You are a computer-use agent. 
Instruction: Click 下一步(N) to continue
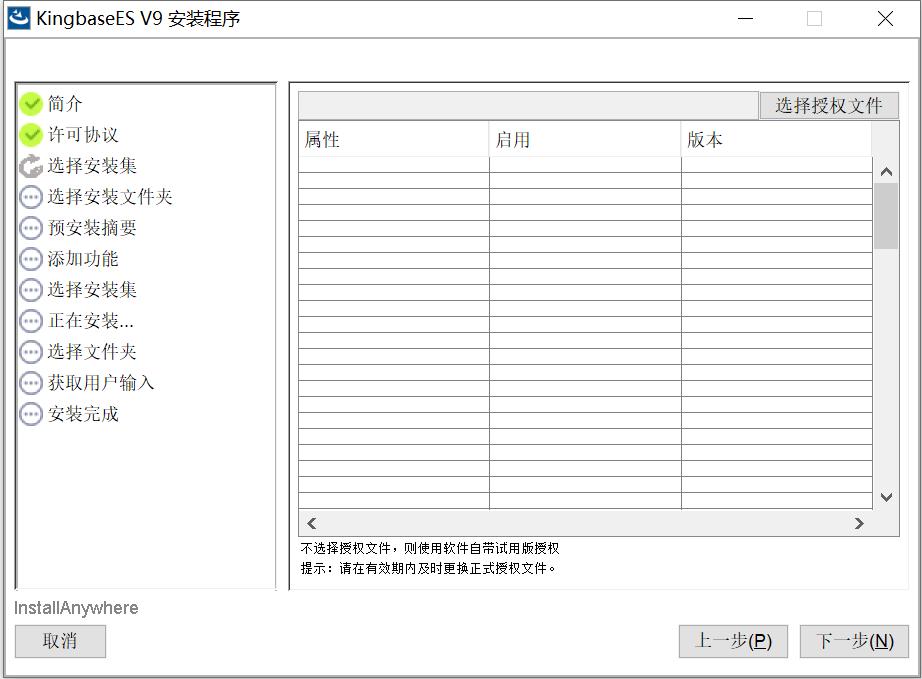click(x=854, y=641)
